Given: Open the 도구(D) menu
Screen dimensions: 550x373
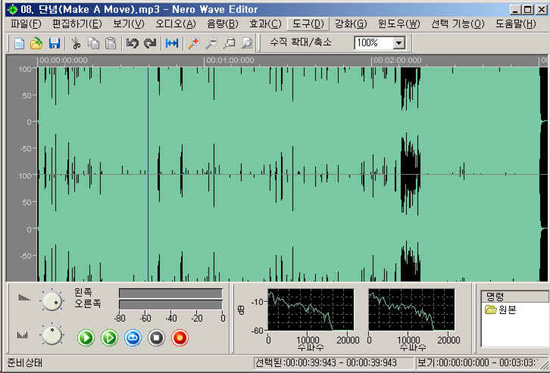Looking at the screenshot, I should 308,24.
